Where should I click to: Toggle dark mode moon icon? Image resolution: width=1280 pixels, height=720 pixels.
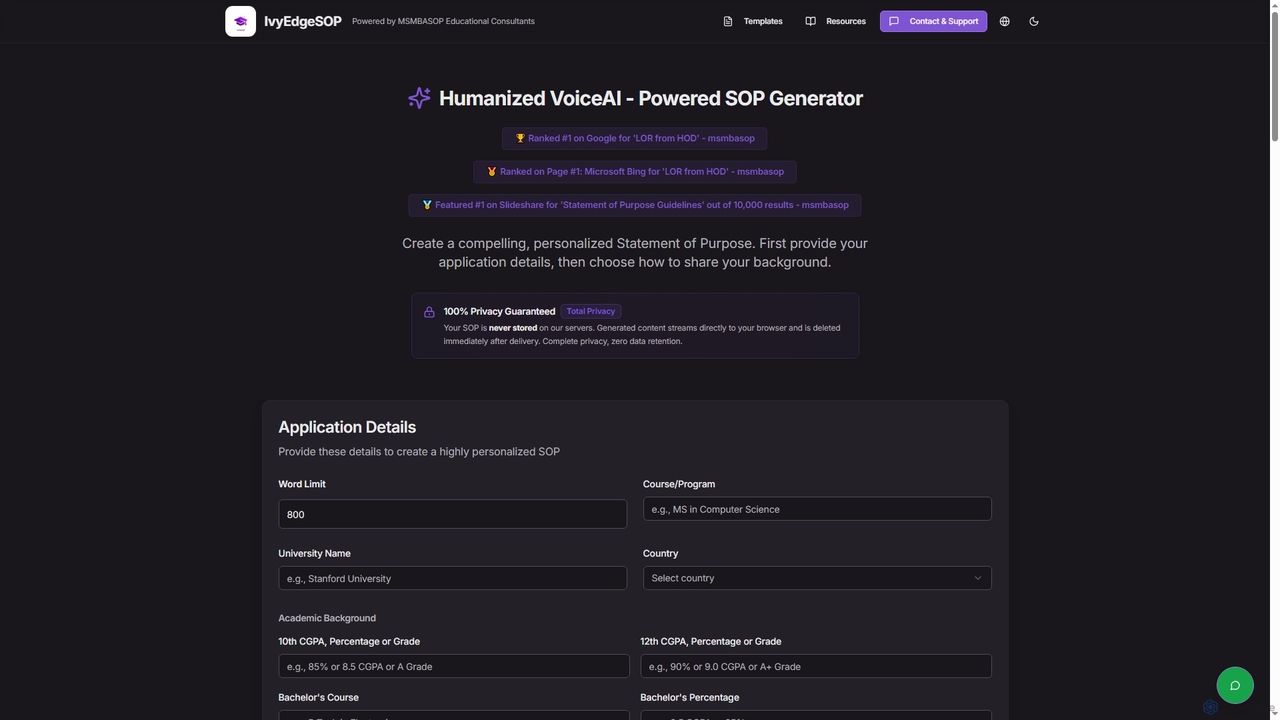pos(1034,21)
